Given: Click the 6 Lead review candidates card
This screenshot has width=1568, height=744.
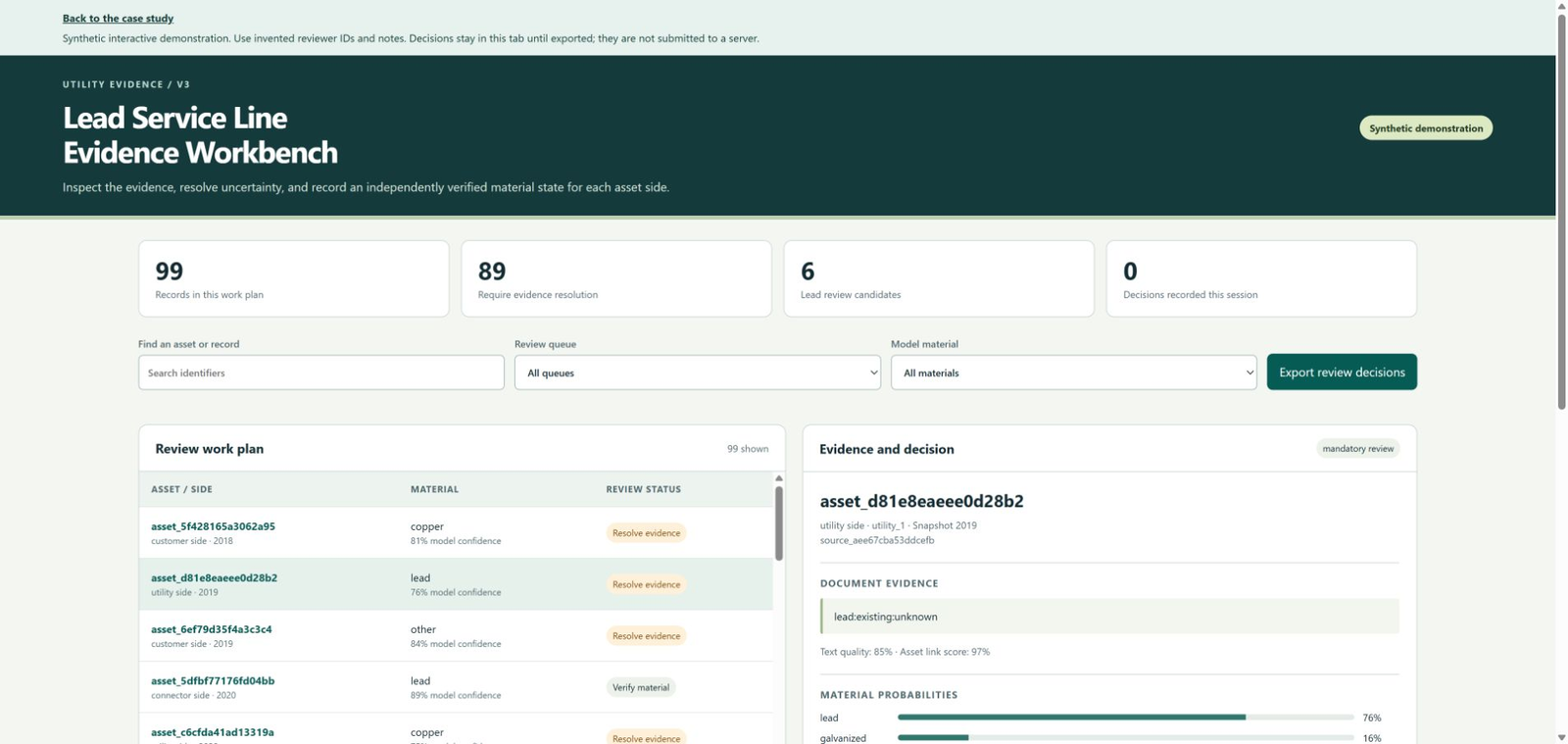Looking at the screenshot, I should (x=939, y=278).
